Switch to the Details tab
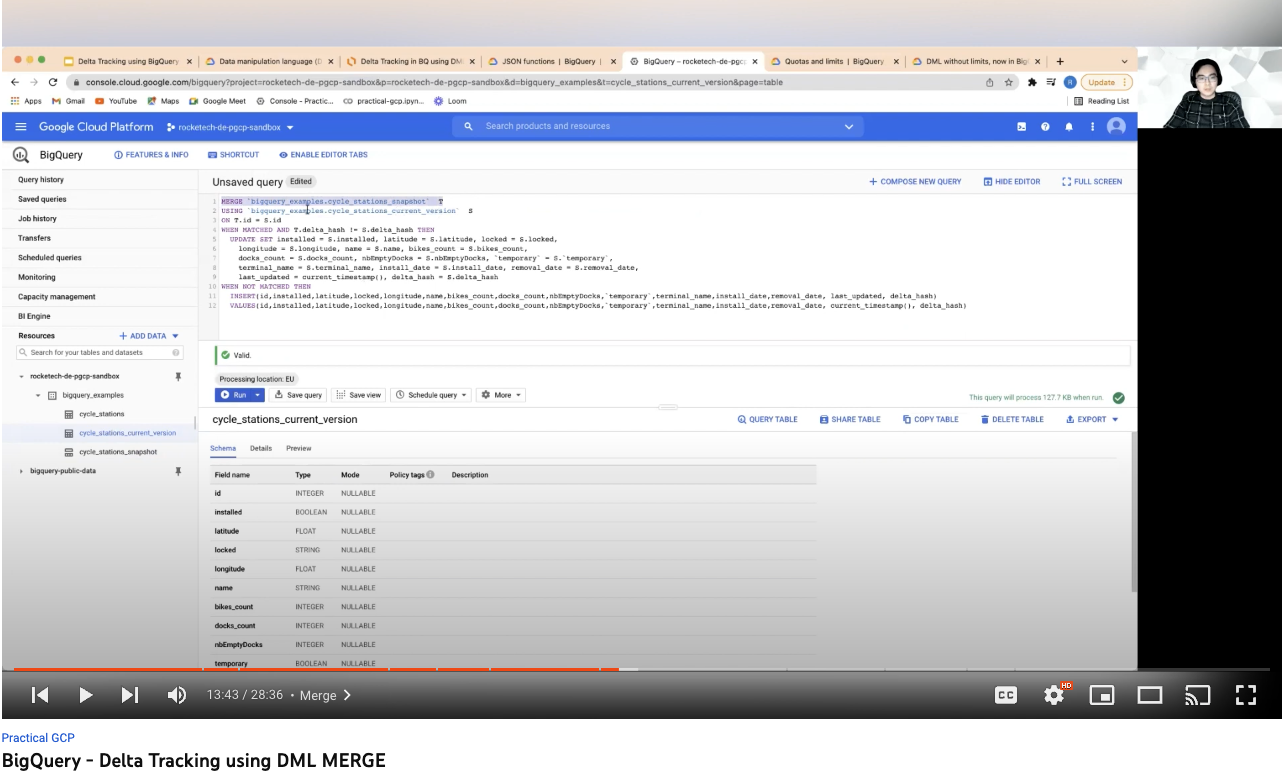 [261, 448]
